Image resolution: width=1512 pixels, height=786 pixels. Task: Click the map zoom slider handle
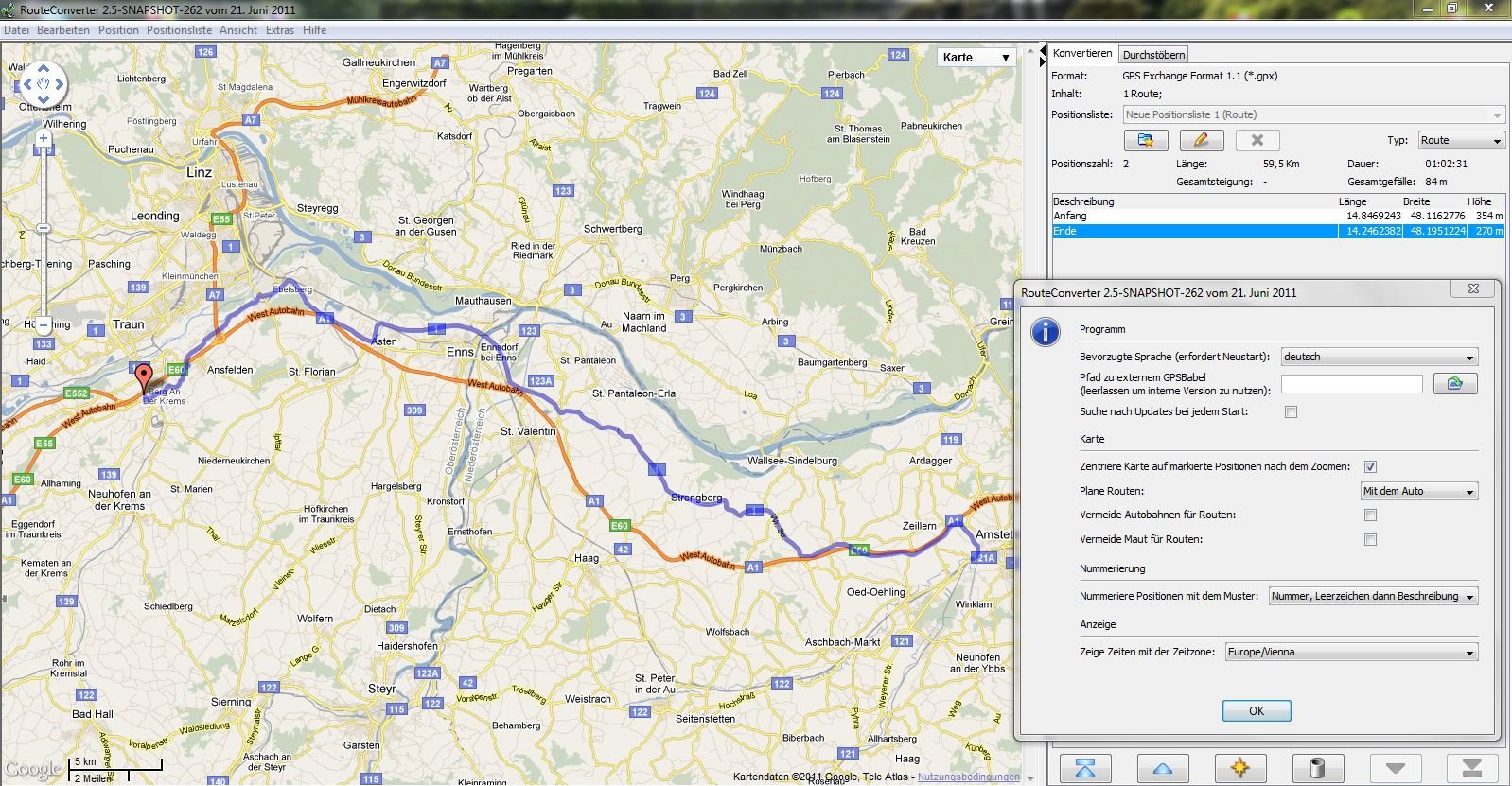(43, 228)
